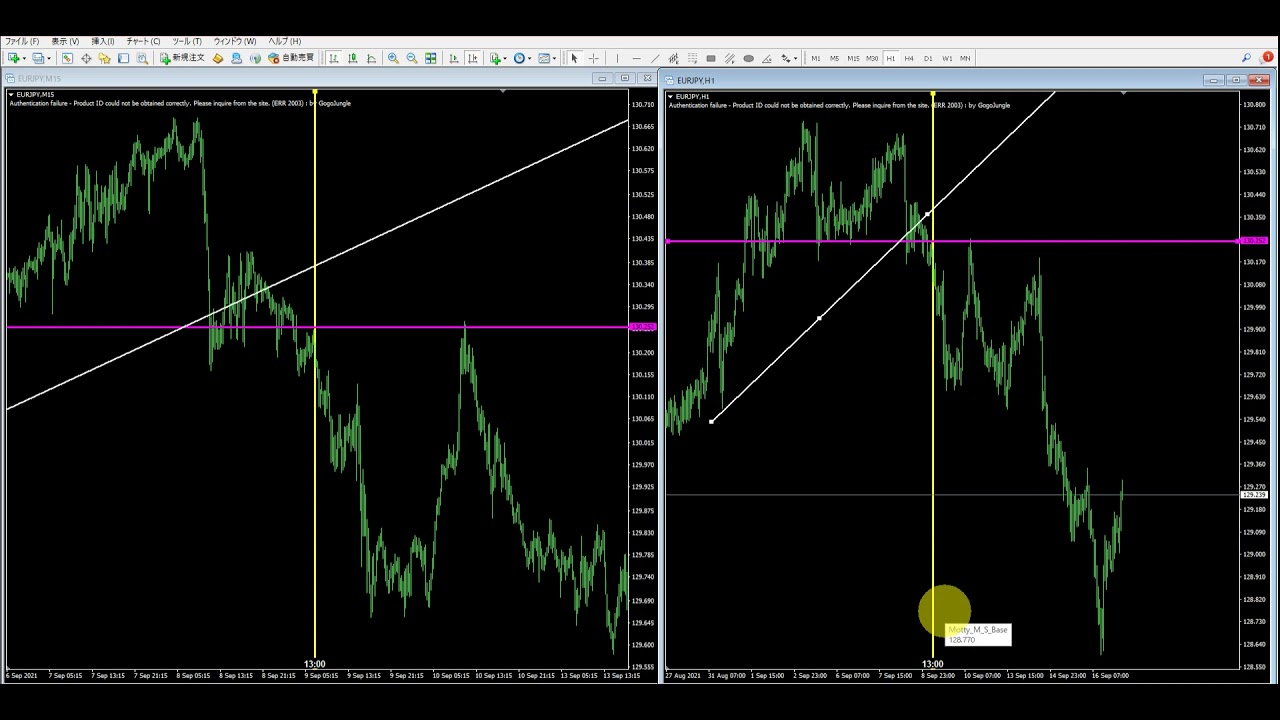Select the equidistant channel tool
The width and height of the screenshot is (1280, 720).
[x=674, y=58]
